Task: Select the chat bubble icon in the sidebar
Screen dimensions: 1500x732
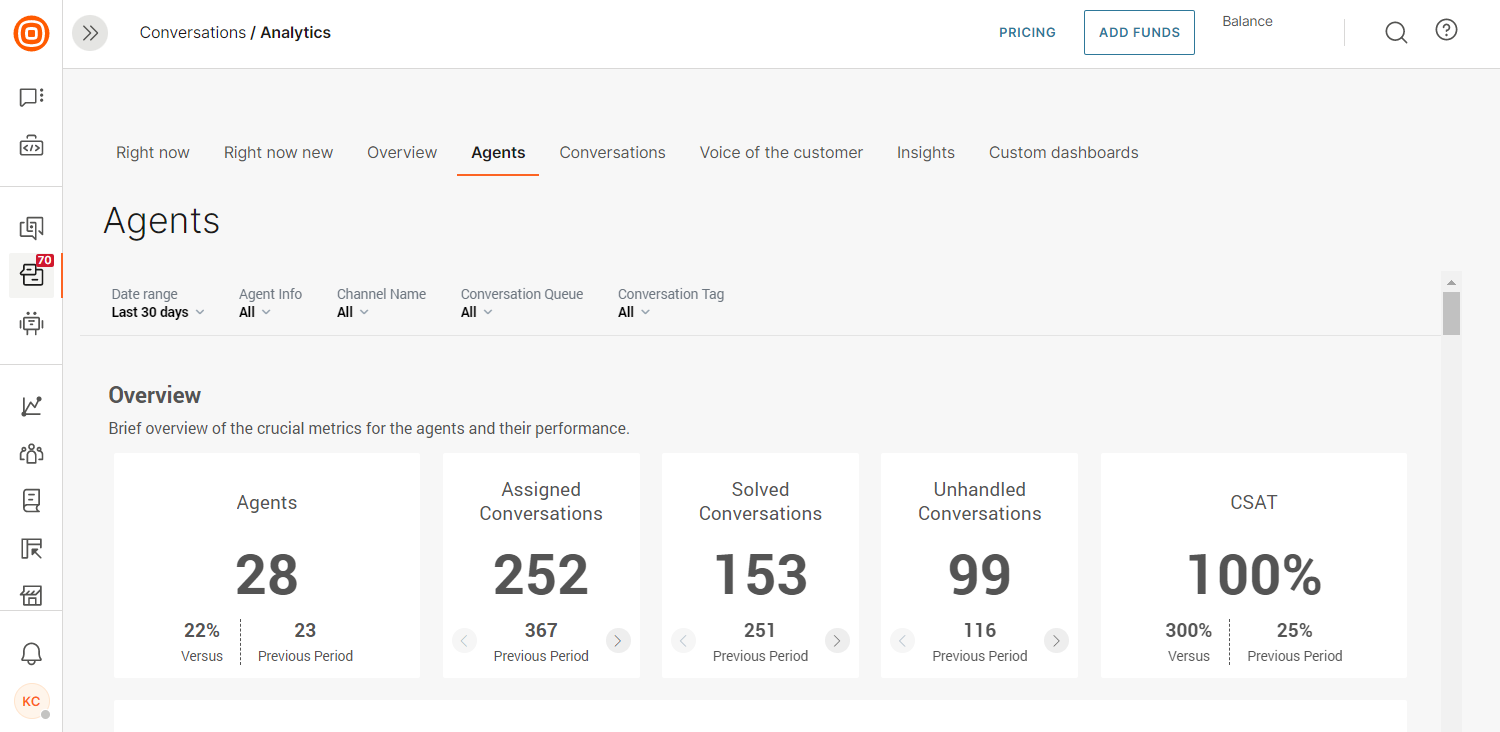Action: [31, 96]
